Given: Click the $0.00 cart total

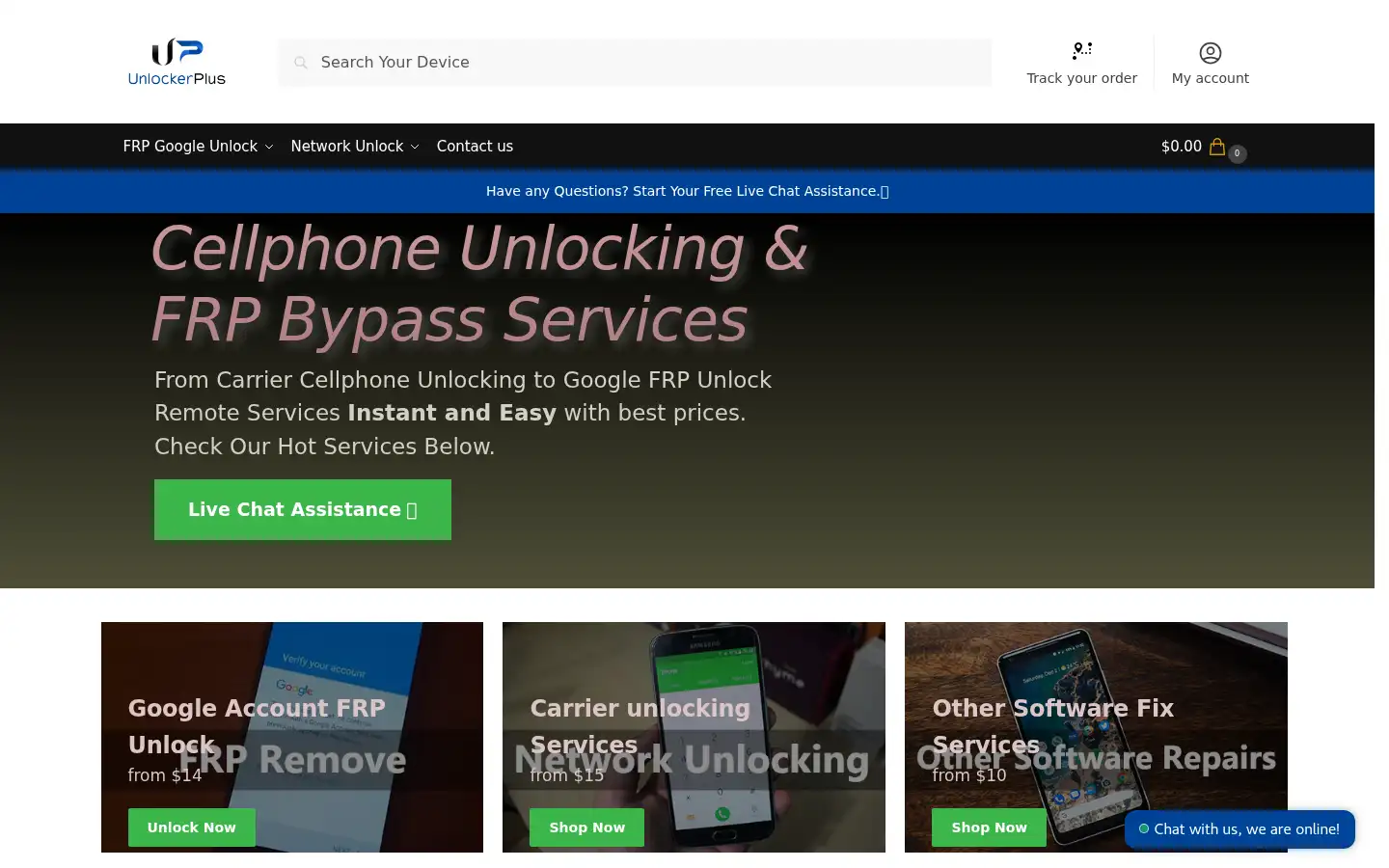Looking at the screenshot, I should coord(1181,147).
